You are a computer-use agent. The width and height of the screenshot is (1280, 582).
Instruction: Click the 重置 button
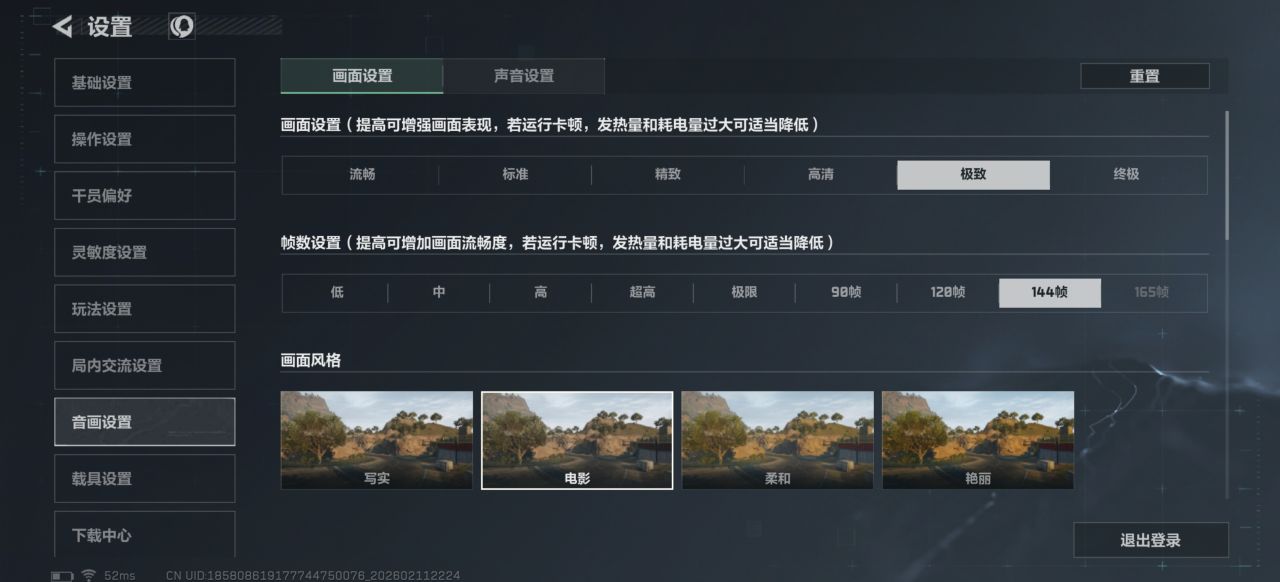coord(1145,76)
